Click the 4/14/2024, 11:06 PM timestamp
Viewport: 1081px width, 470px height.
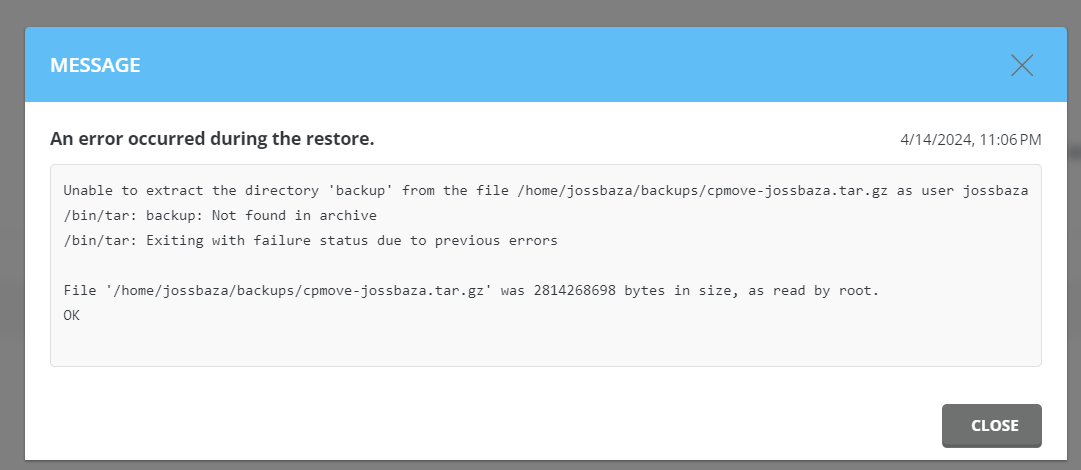click(970, 140)
